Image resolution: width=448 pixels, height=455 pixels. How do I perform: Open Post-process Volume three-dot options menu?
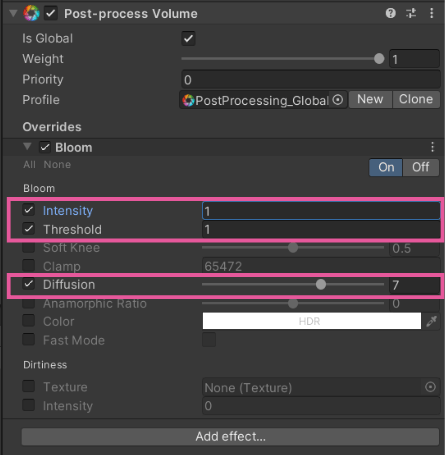(432, 13)
